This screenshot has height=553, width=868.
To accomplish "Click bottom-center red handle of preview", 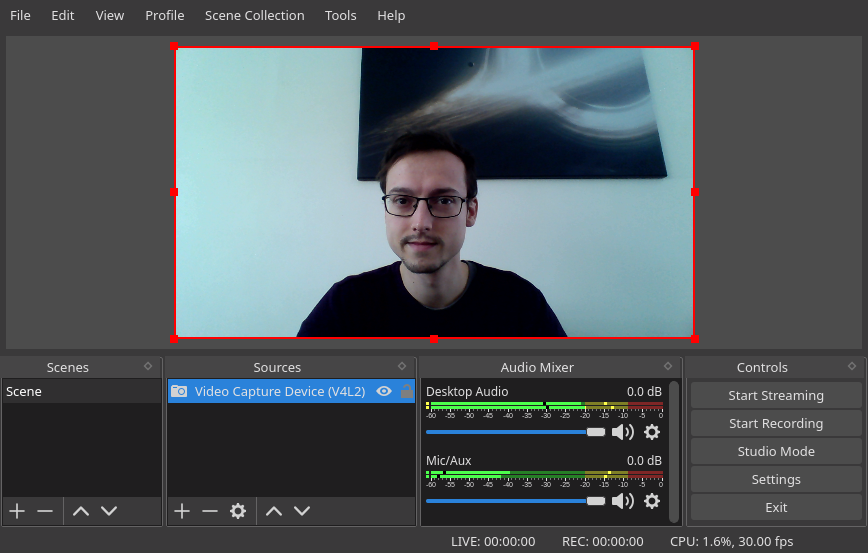I will tap(434, 339).
